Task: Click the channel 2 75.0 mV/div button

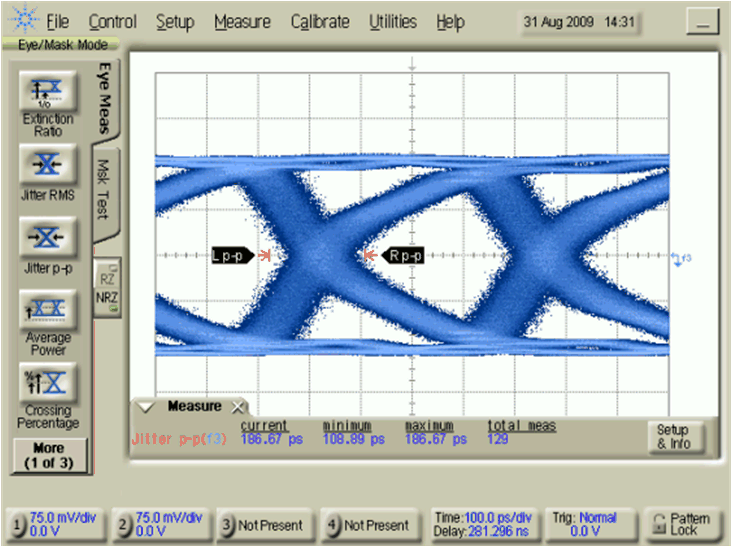Action: 160,525
